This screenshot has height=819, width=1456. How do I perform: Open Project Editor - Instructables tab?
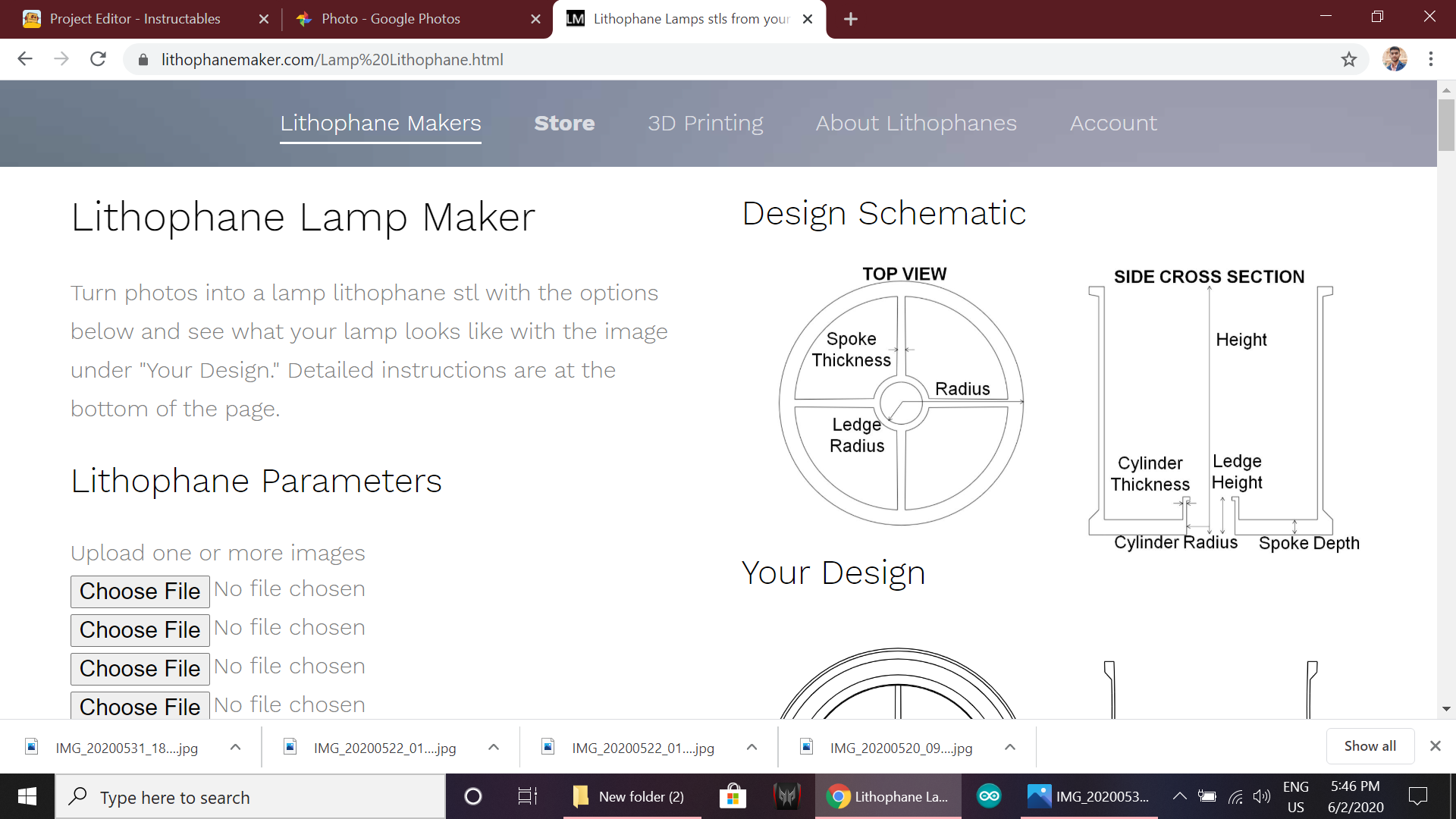145,19
